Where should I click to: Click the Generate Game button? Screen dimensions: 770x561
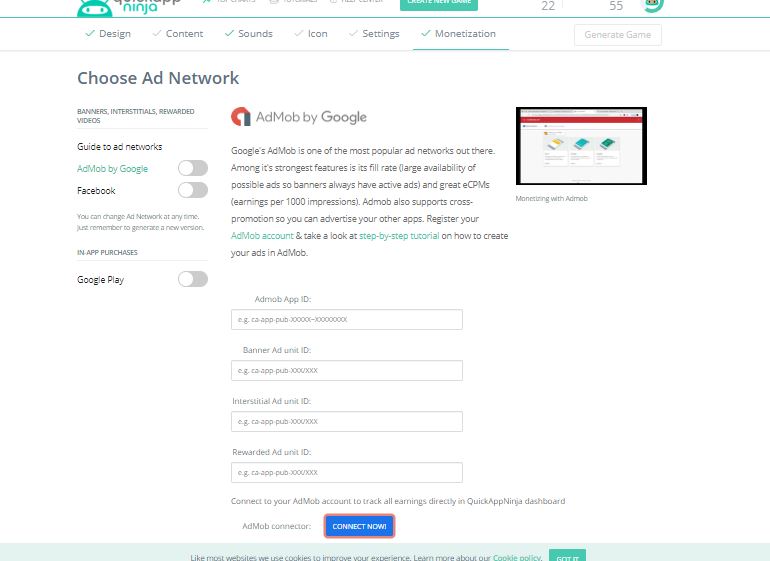[x=617, y=35]
